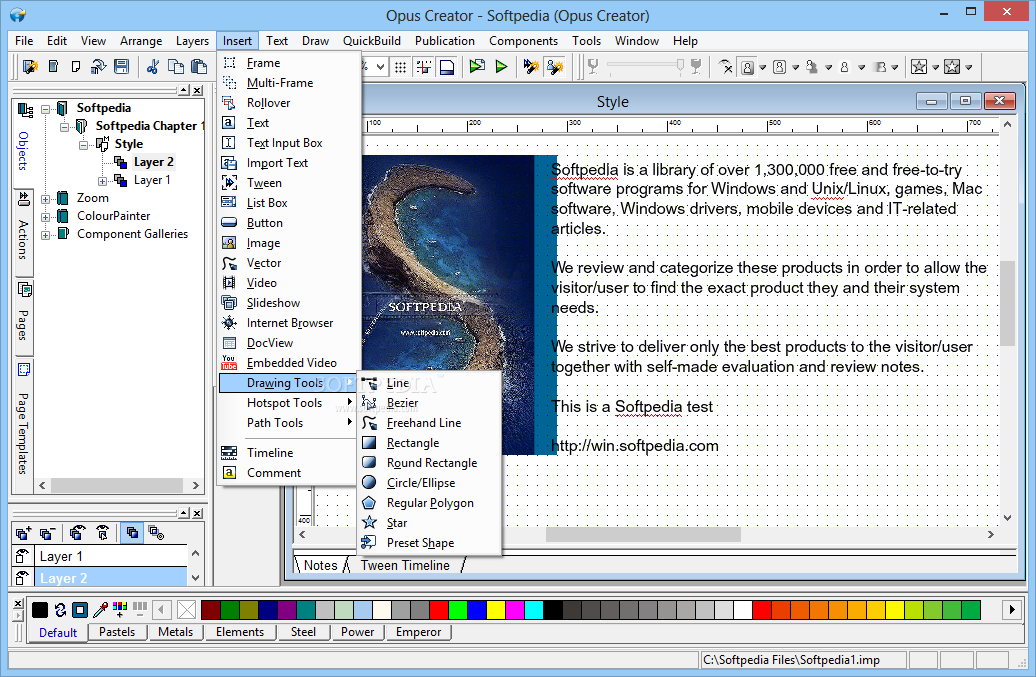Expand the Layer 1 tree node
Image resolution: width=1036 pixels, height=677 pixels.
click(102, 180)
